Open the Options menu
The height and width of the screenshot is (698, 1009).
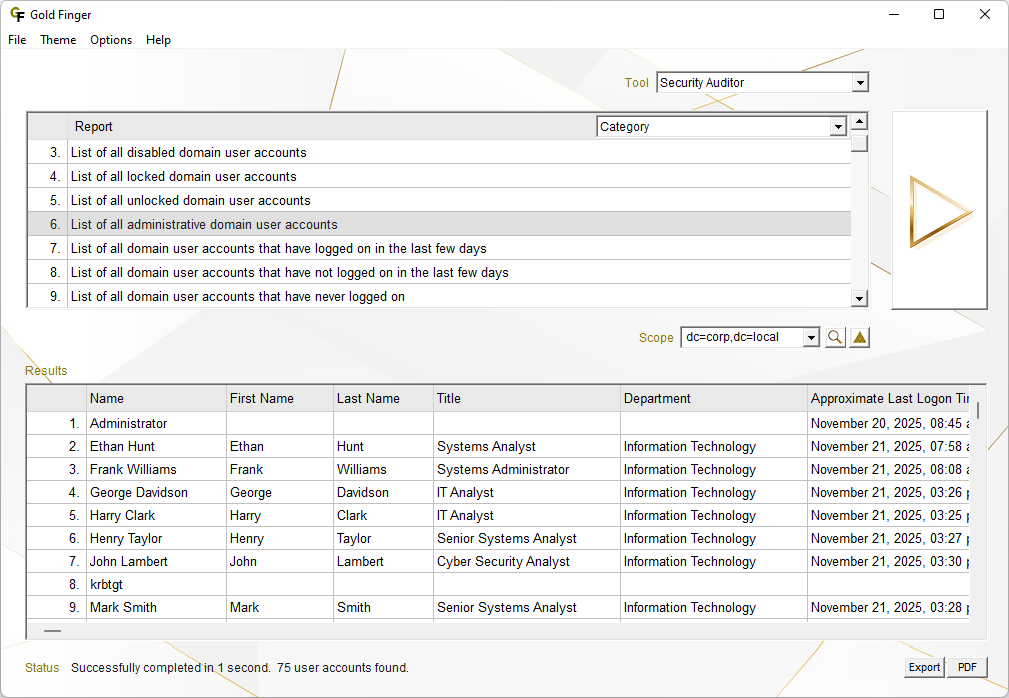coord(111,40)
